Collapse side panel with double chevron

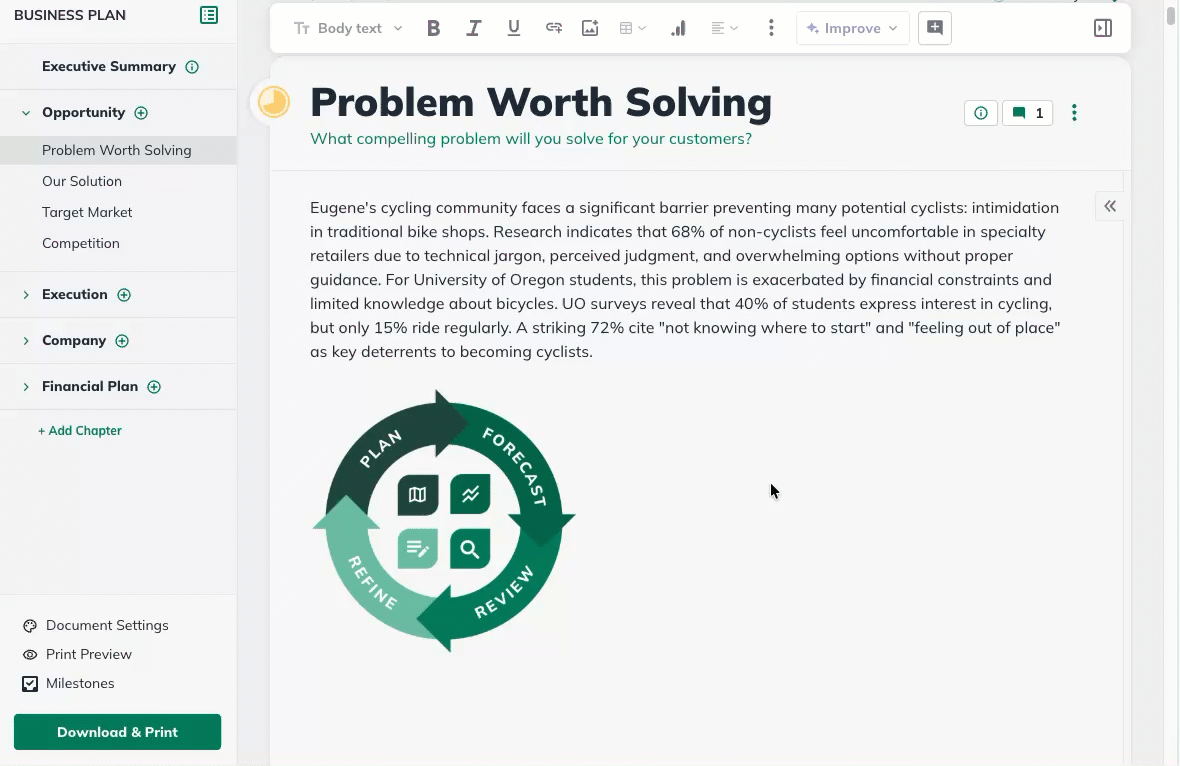point(1110,206)
